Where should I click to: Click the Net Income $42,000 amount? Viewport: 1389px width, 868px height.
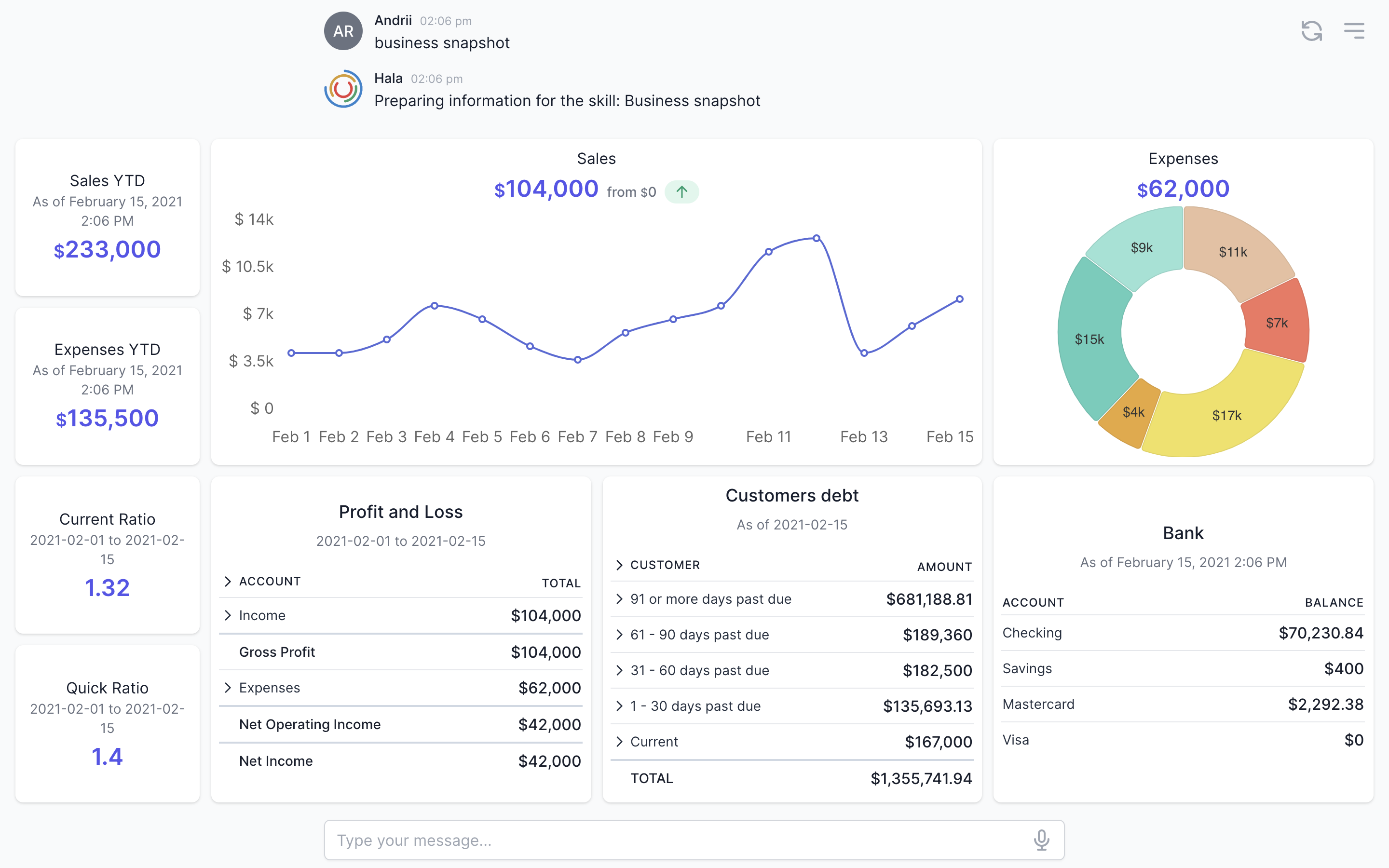(x=549, y=761)
